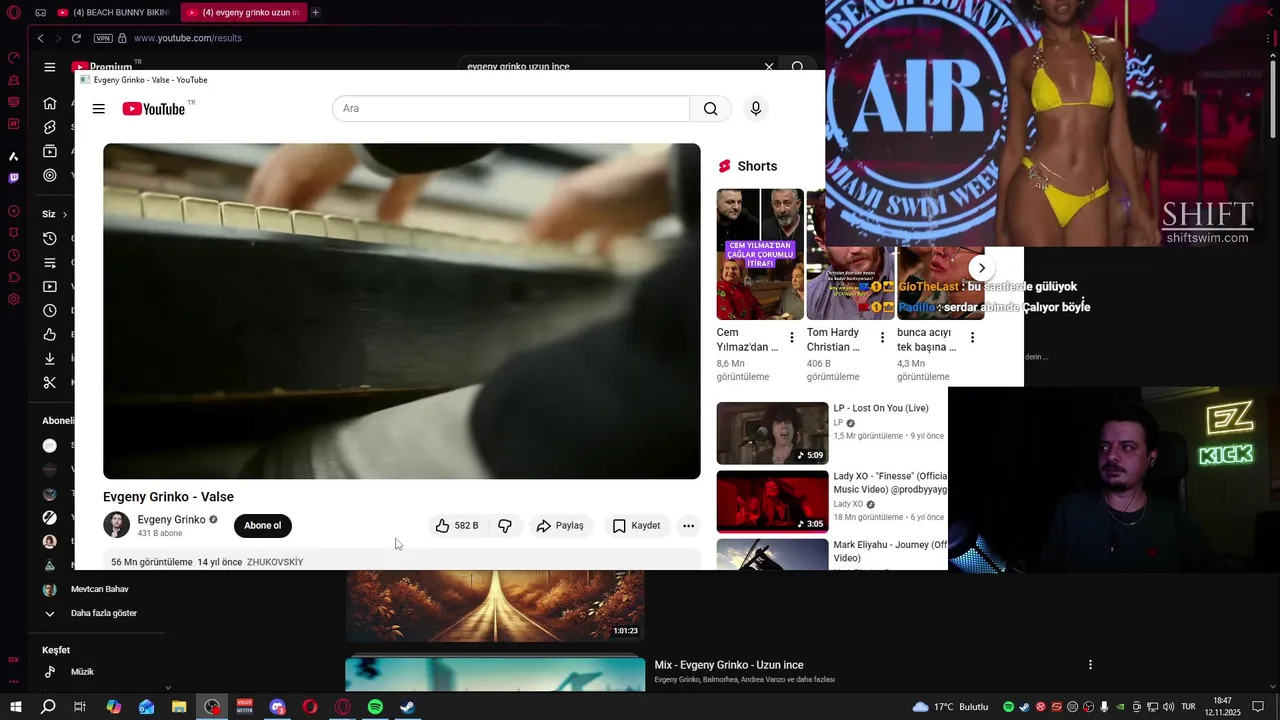Open the hamburger menu in Valse popup

98,109
